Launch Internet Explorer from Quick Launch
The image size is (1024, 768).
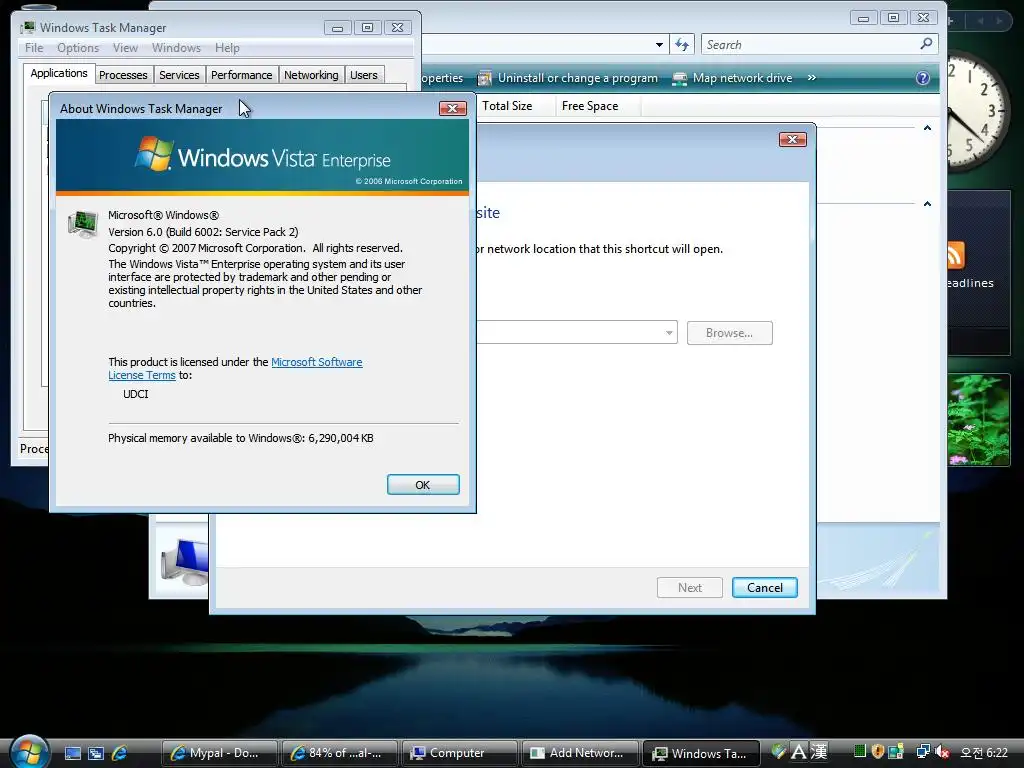point(120,753)
